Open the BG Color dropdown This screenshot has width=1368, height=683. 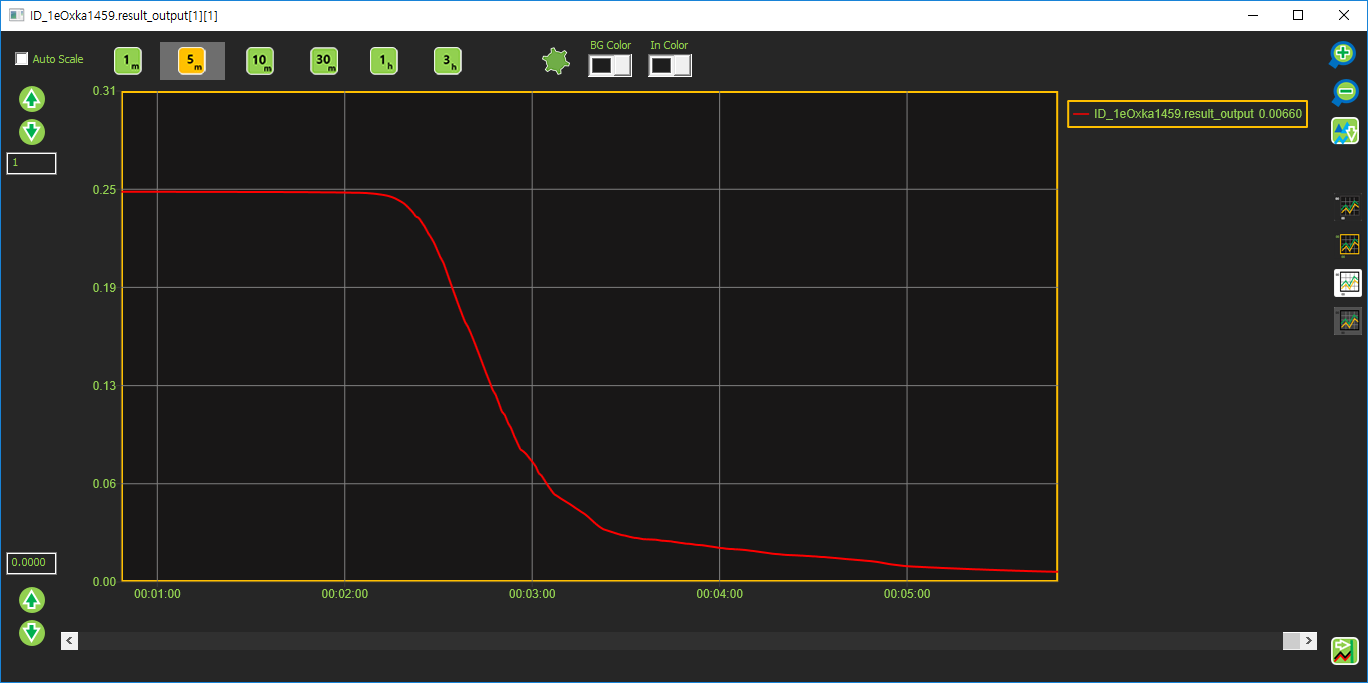(610, 65)
